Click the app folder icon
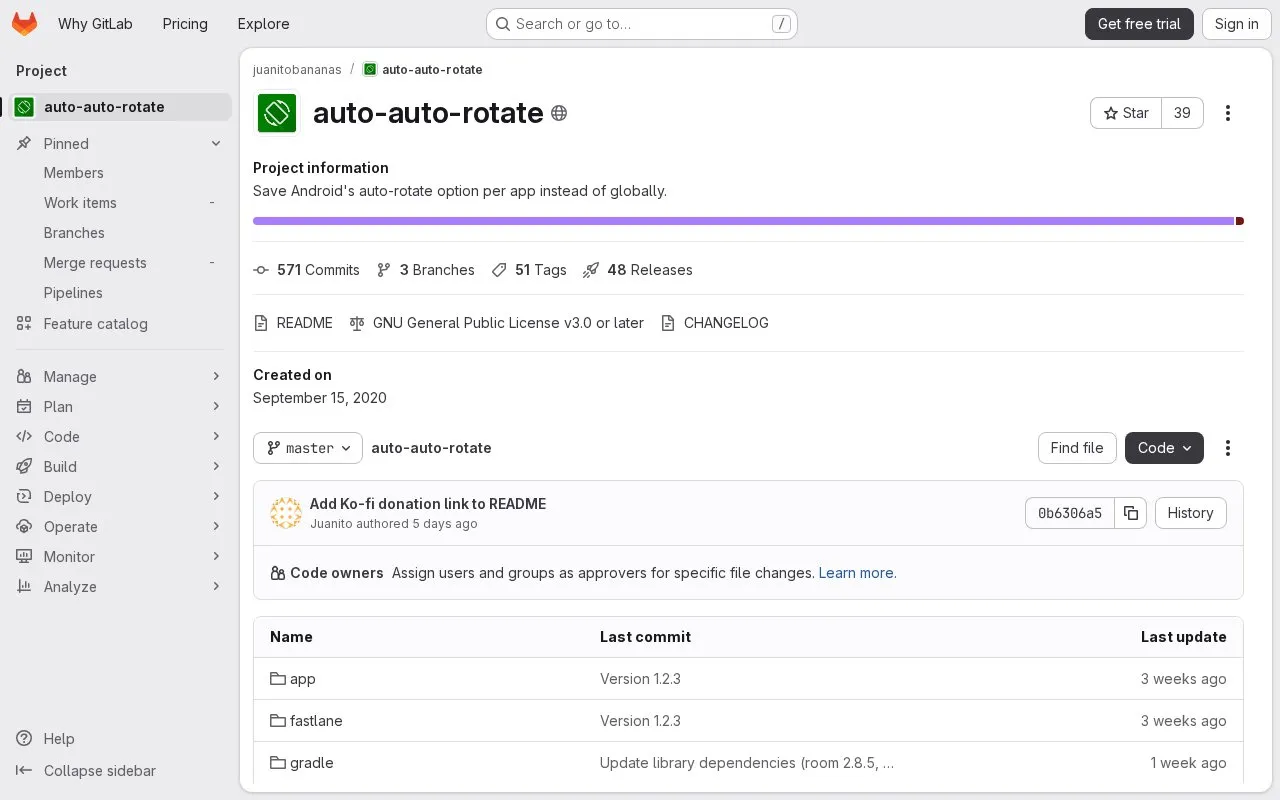The height and width of the screenshot is (800, 1280). coord(278,679)
